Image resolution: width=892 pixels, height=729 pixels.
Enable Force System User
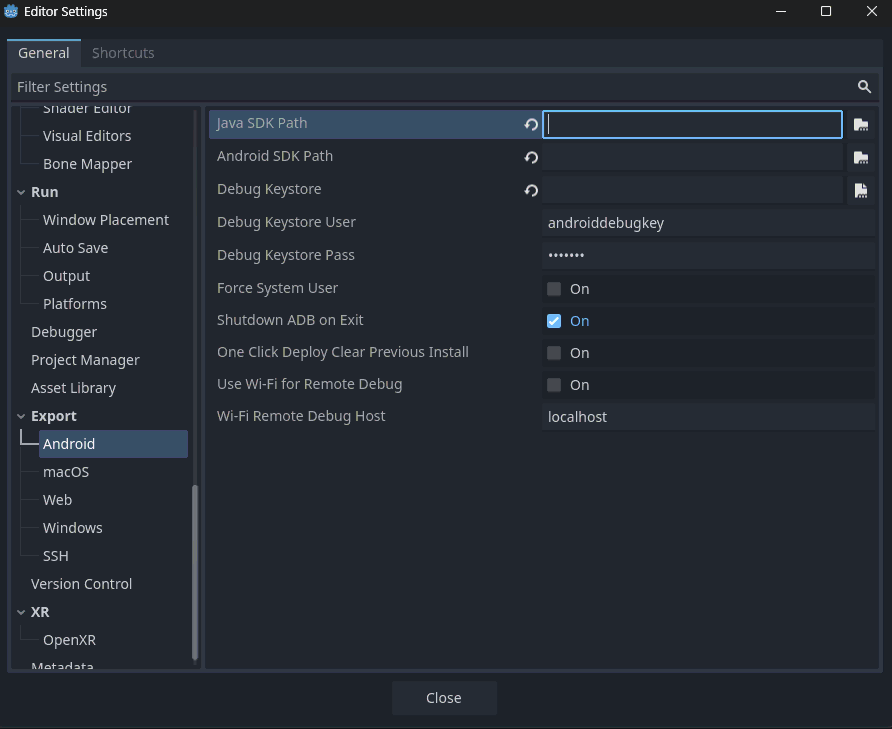click(x=553, y=288)
